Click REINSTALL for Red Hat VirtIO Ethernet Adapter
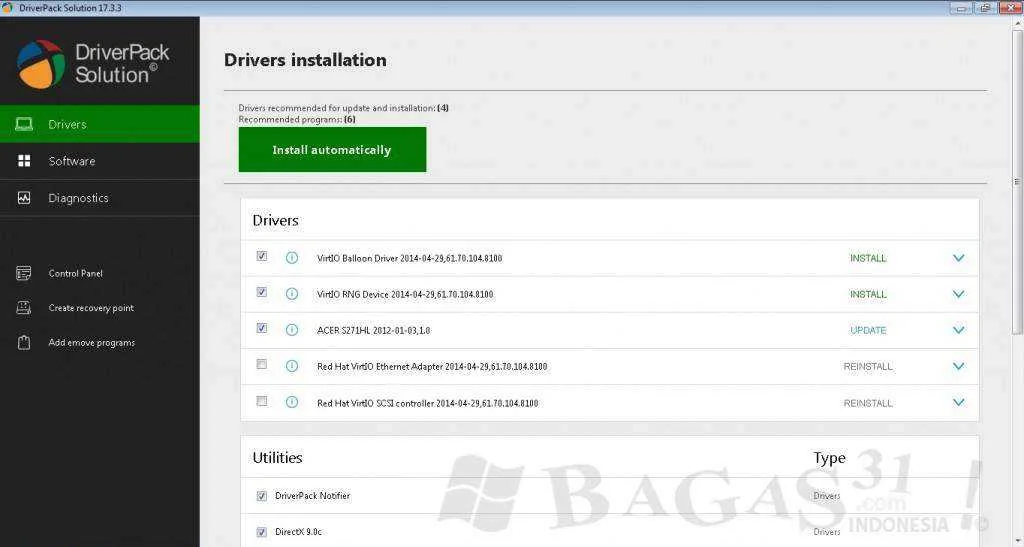 (868, 367)
